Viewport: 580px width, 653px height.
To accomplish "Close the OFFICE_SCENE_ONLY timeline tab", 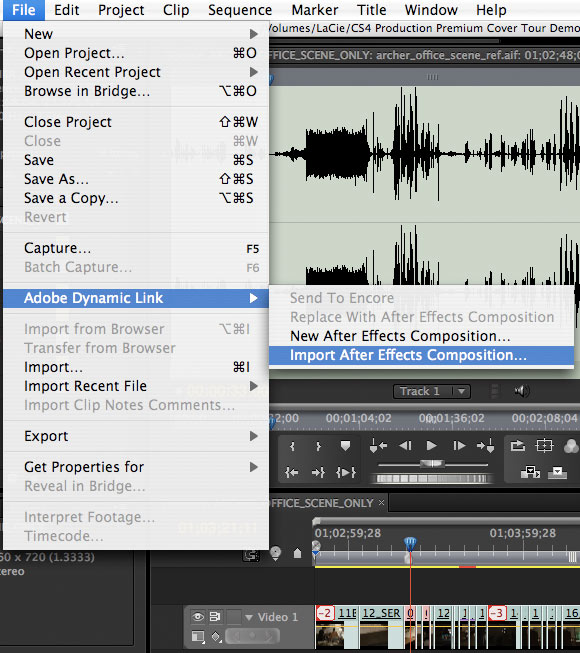I will coord(381,503).
